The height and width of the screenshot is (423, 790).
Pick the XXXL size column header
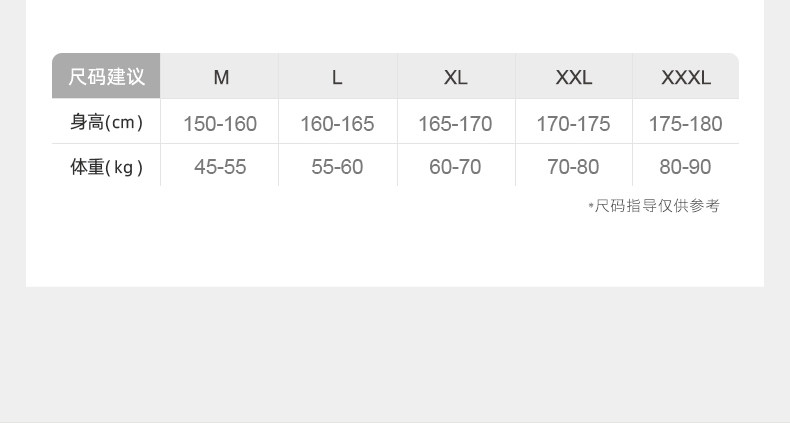[685, 77]
